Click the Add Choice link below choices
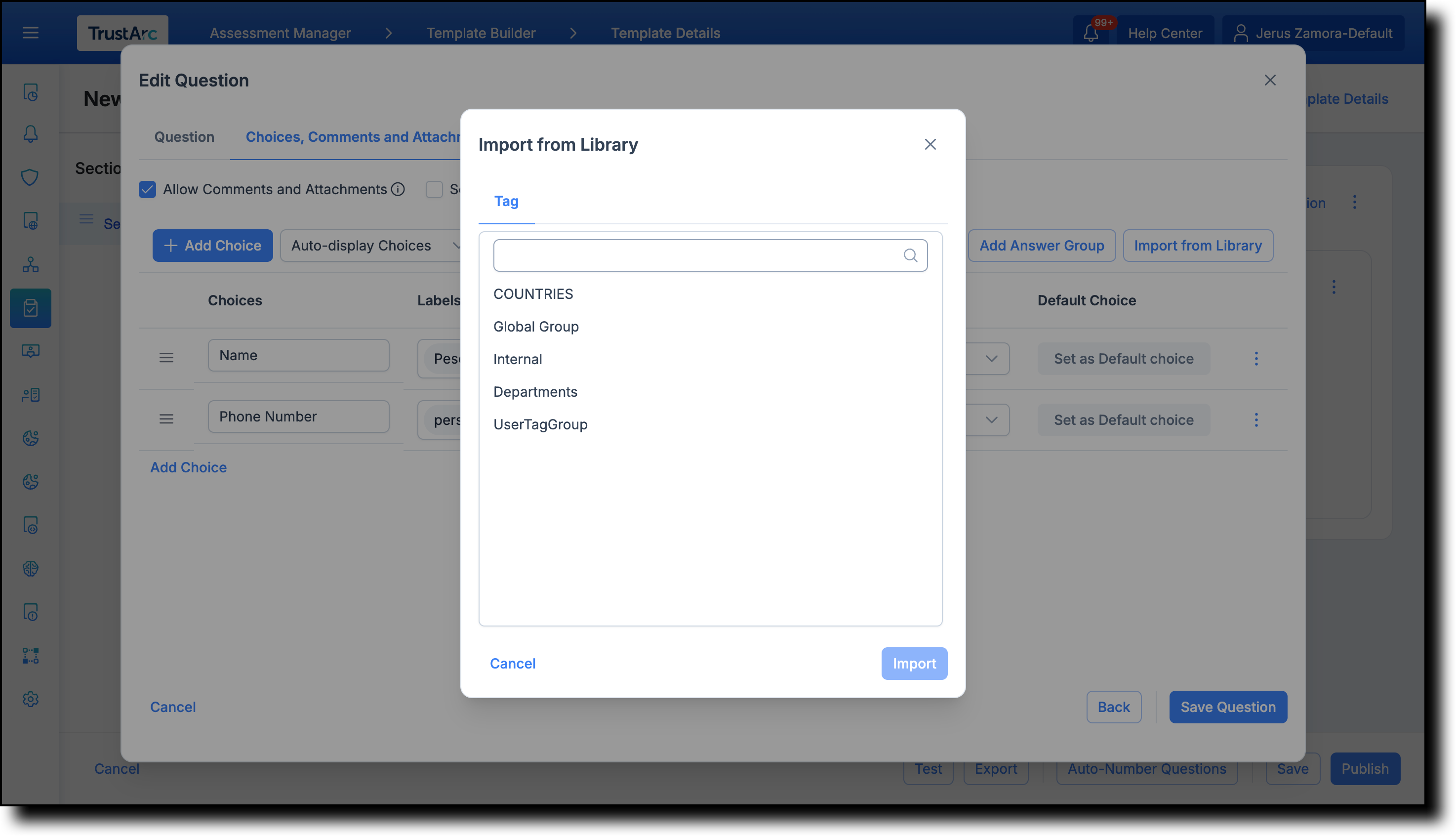 click(x=188, y=467)
